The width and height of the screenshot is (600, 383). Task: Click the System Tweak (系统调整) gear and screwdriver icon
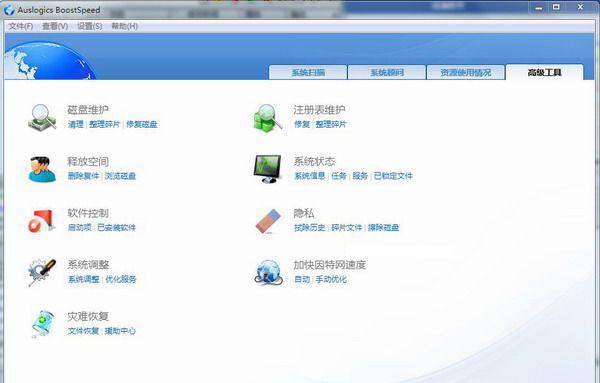pos(42,272)
